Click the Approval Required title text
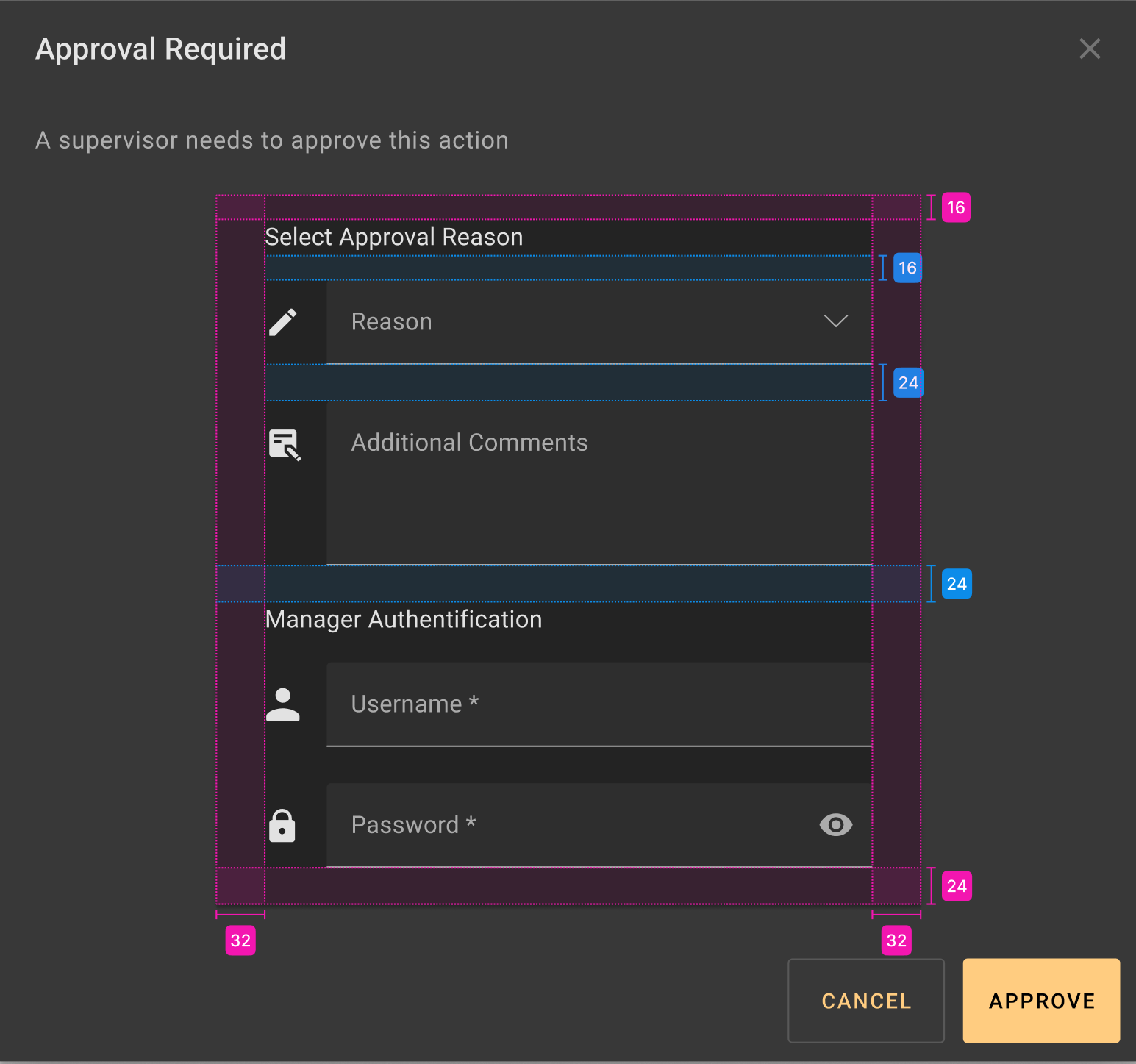Viewport: 1136px width, 1064px height. [161, 49]
